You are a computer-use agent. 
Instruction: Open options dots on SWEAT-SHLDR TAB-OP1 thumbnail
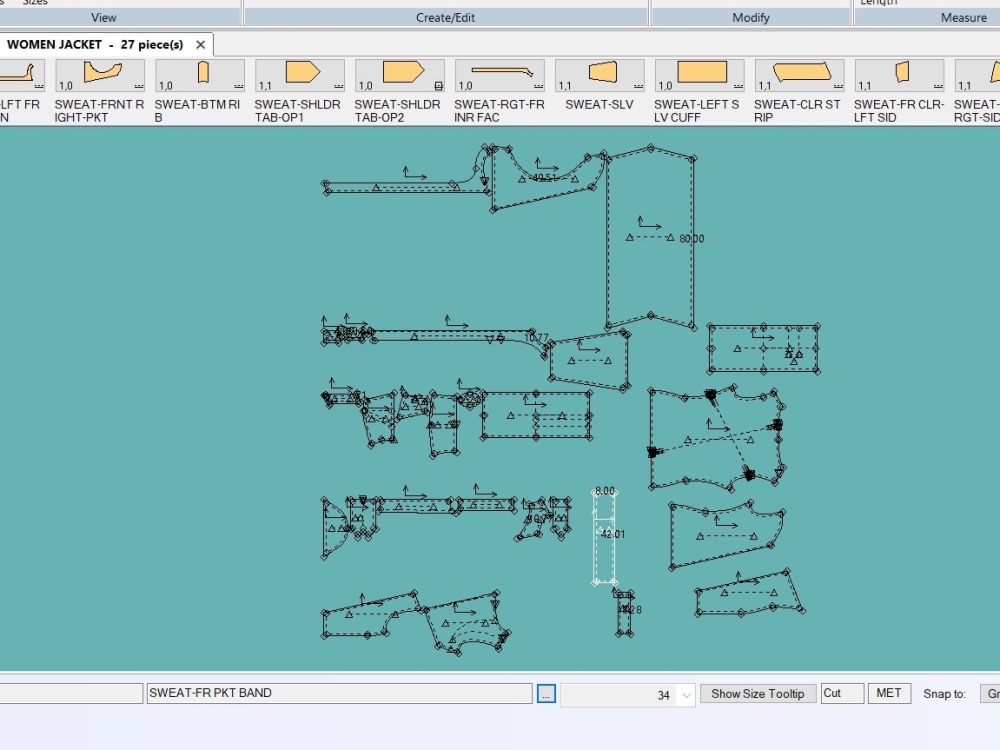click(339, 85)
